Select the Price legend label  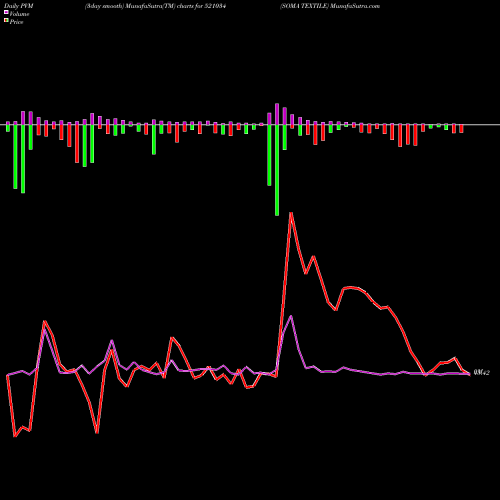pyautogui.click(x=16, y=22)
